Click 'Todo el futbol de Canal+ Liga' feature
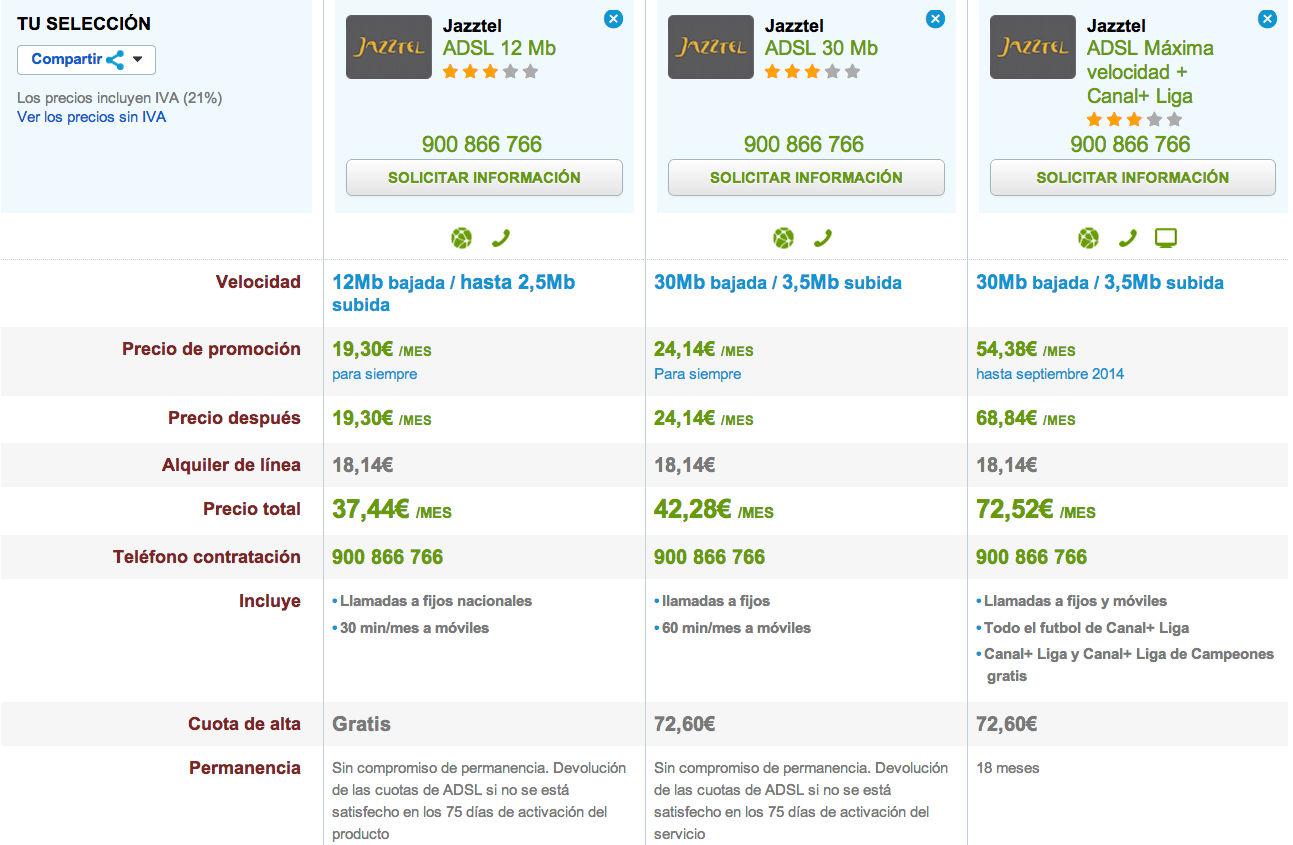The image size is (1293, 845). pos(1086,628)
